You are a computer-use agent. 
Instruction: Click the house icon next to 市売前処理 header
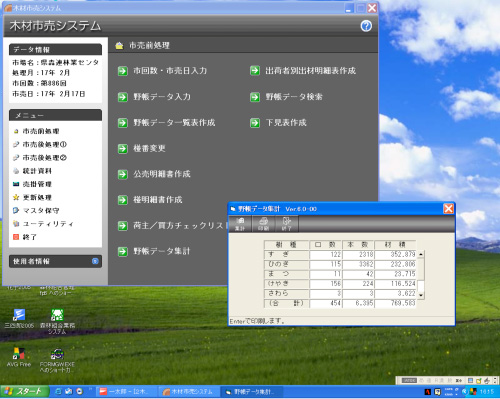(x=119, y=46)
